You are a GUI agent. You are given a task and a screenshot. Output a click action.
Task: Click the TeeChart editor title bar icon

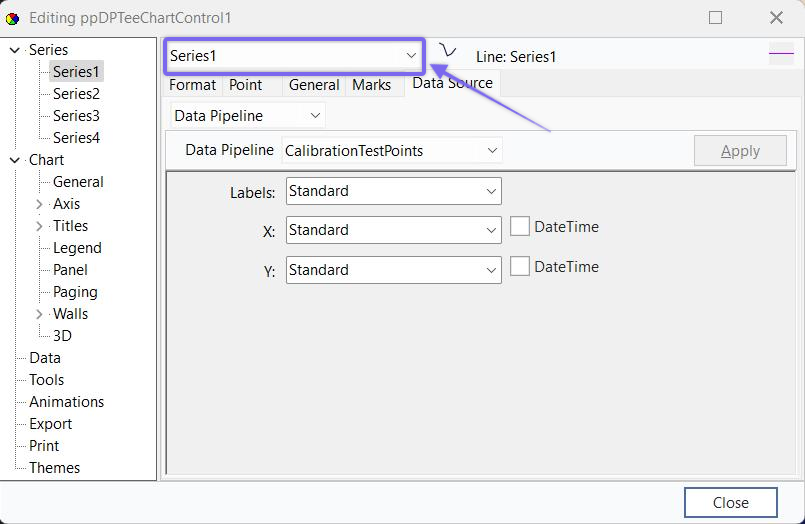coord(13,18)
